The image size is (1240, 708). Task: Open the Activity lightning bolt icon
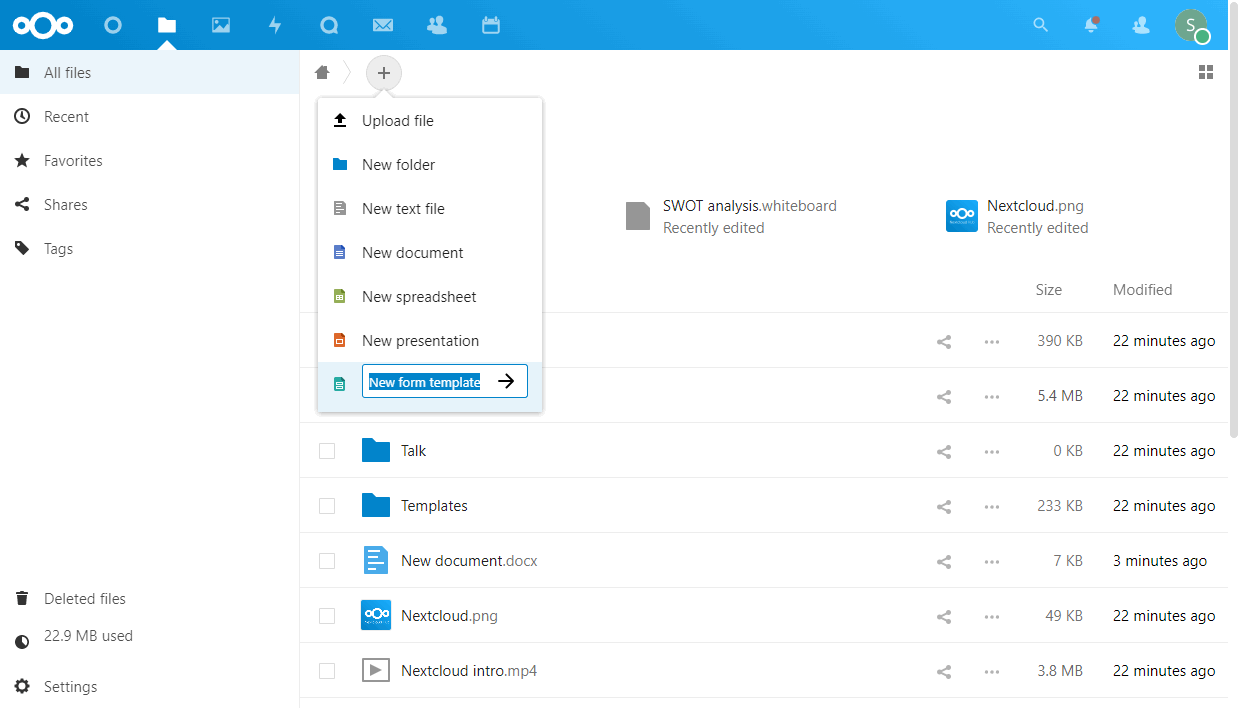point(275,25)
